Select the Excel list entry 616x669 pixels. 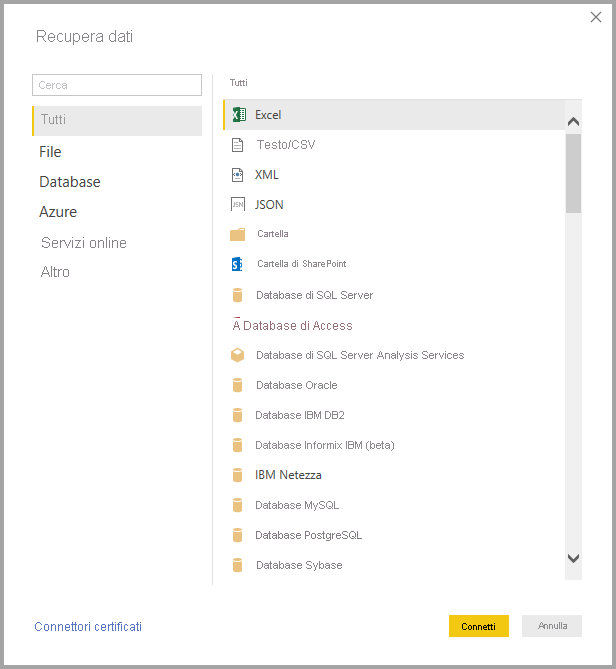click(x=394, y=115)
